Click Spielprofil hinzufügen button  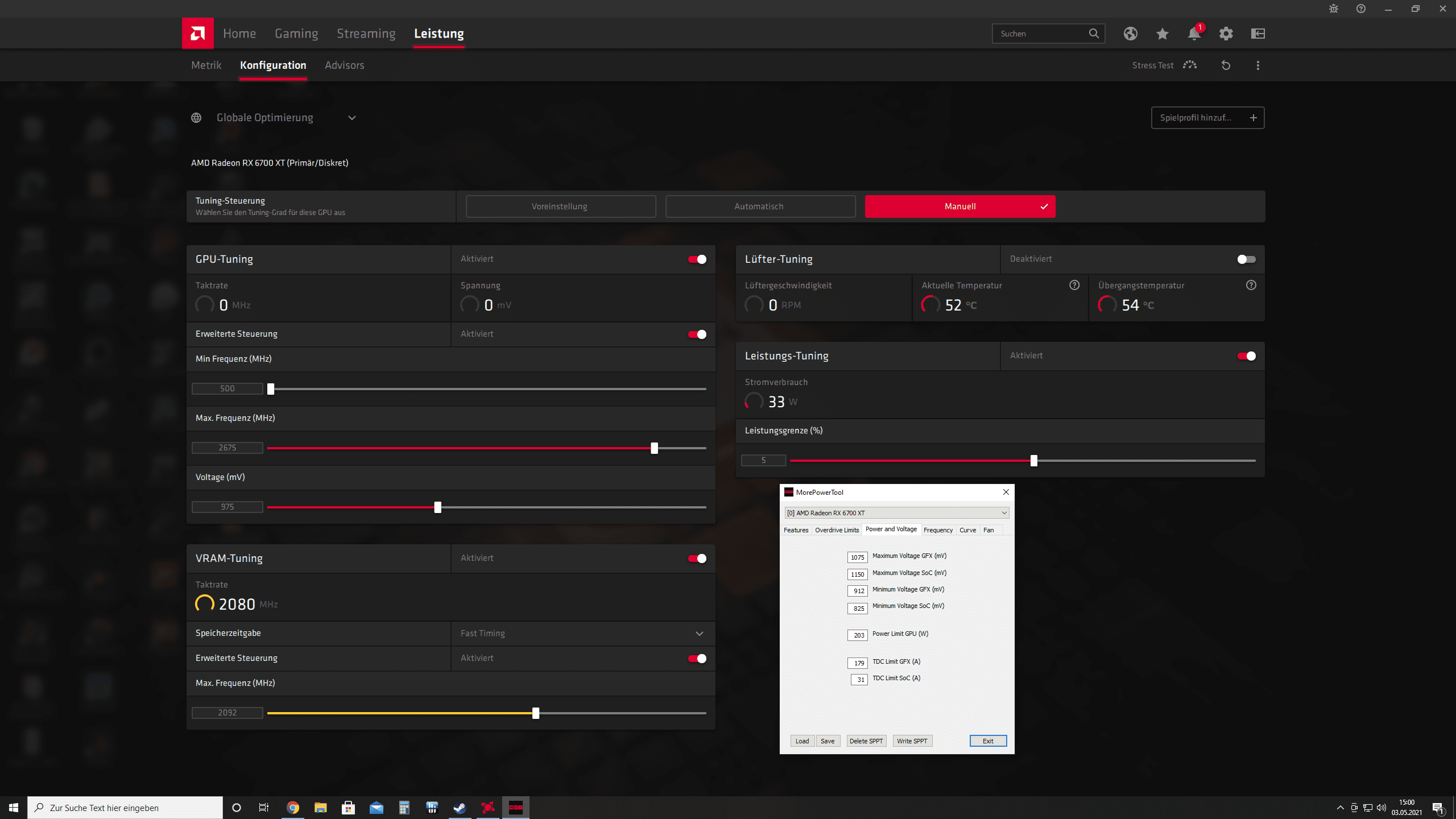click(1207, 118)
